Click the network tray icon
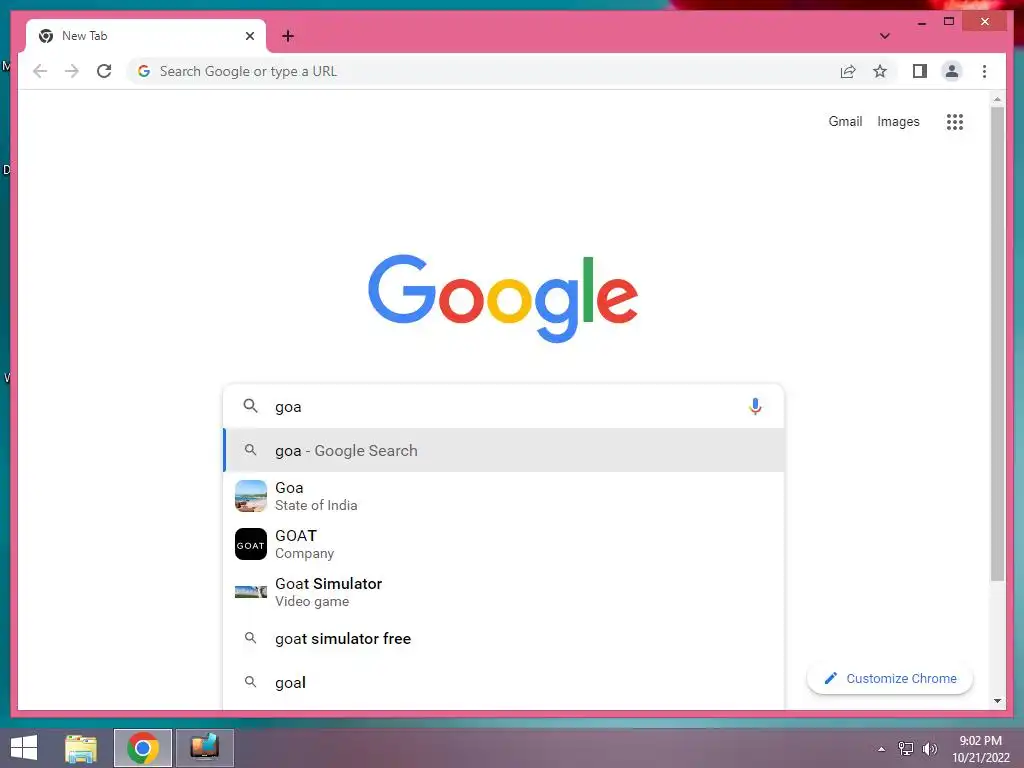Image resolution: width=1024 pixels, height=768 pixels. (x=905, y=749)
